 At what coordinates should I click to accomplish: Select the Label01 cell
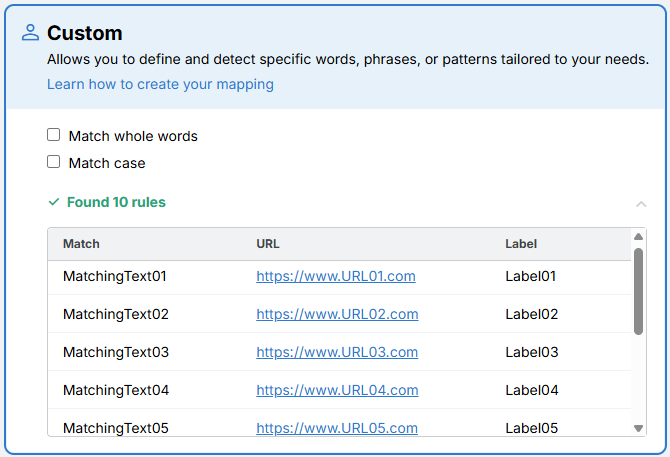click(x=530, y=276)
